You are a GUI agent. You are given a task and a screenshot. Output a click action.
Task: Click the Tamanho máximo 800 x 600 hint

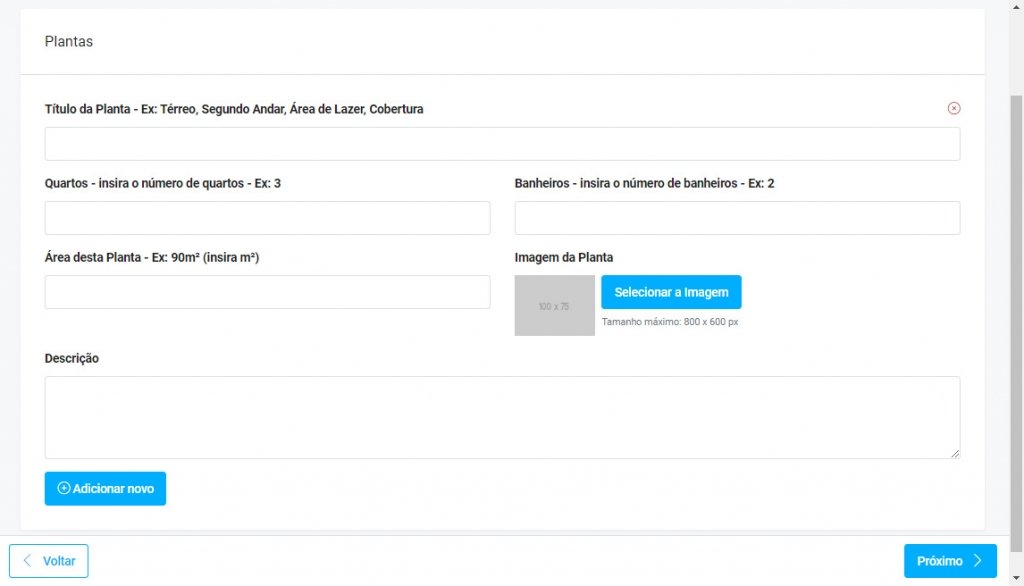pos(669,322)
